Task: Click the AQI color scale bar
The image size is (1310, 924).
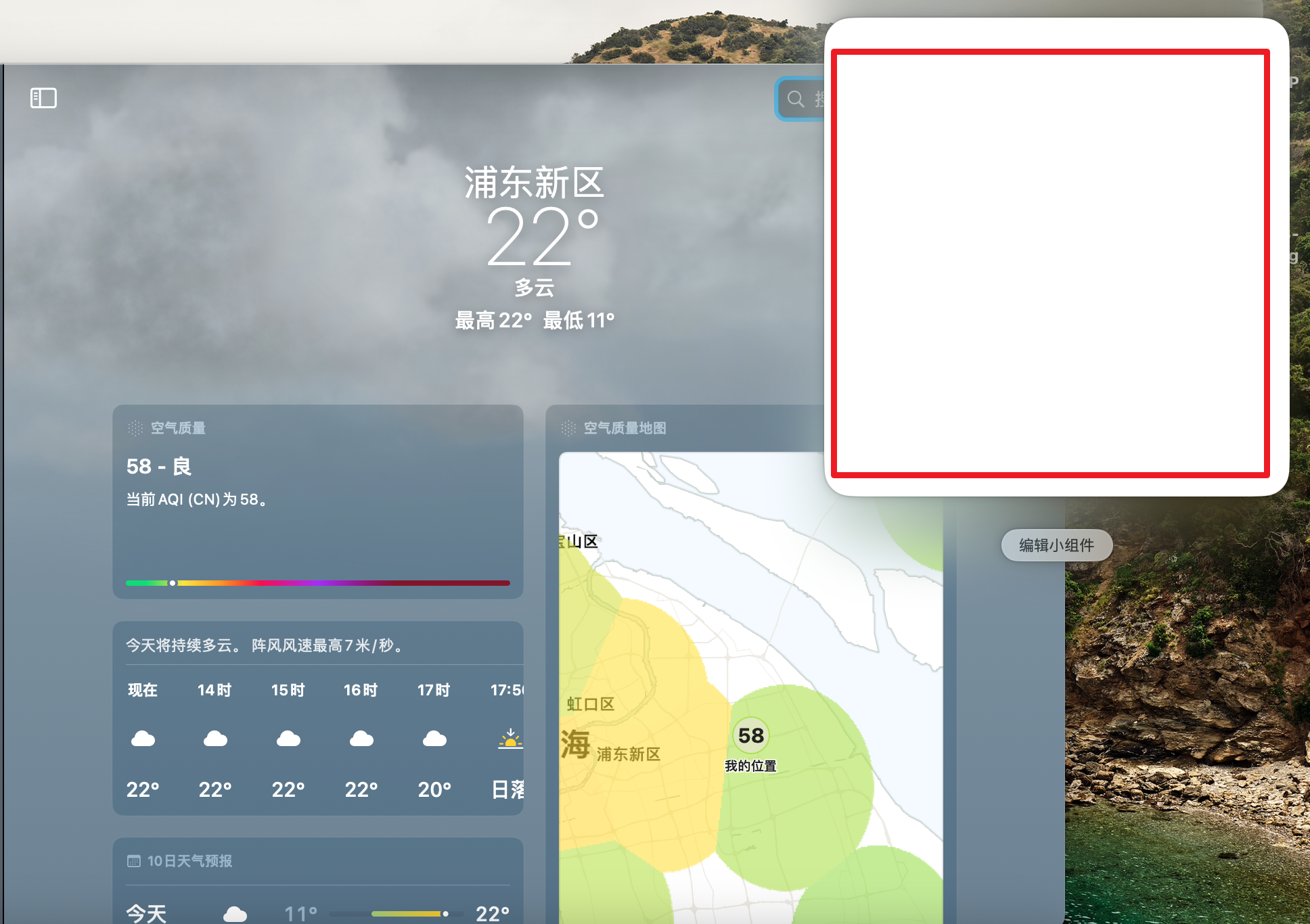Action: pyautogui.click(x=318, y=582)
